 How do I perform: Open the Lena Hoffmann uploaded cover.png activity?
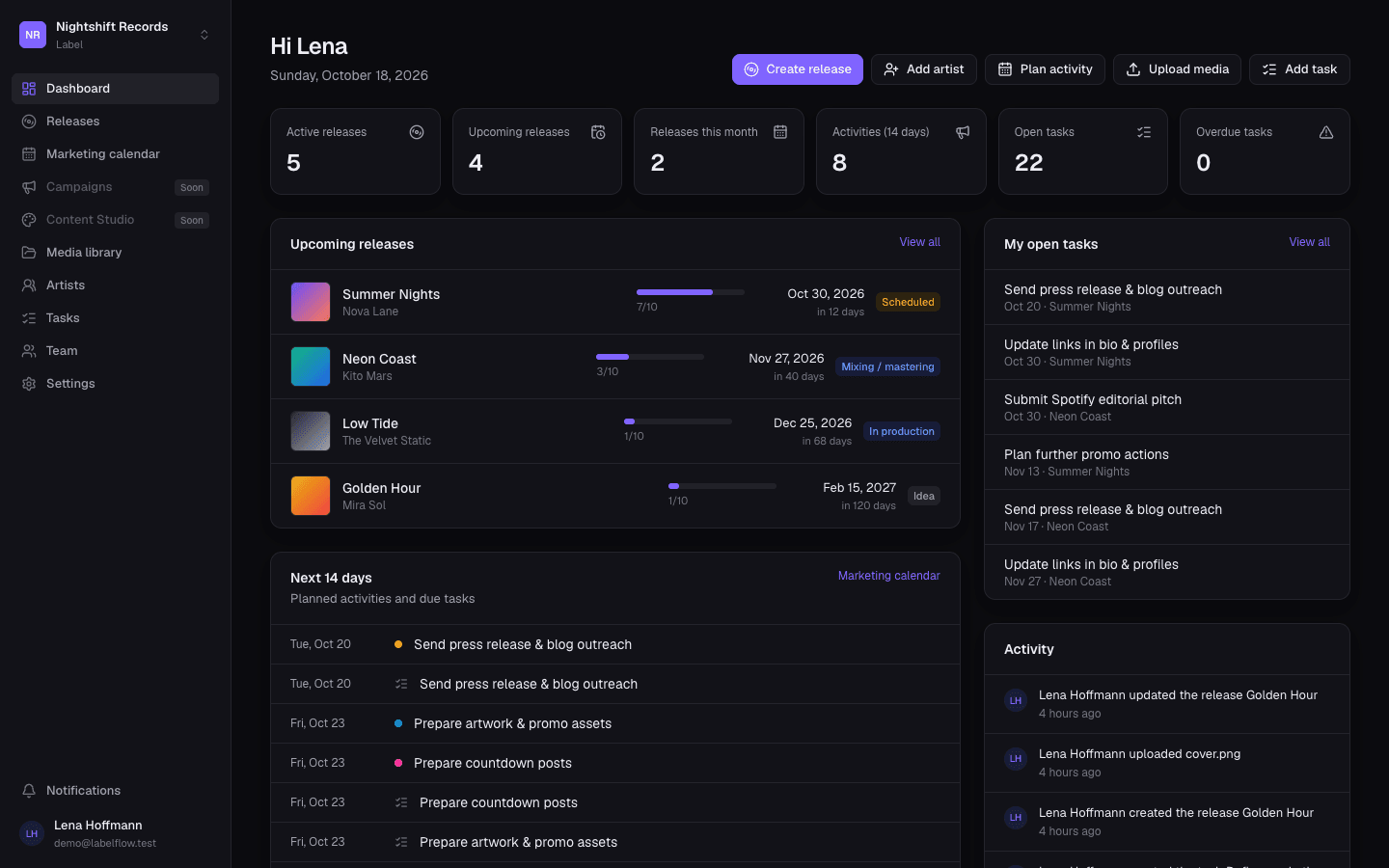click(1167, 763)
